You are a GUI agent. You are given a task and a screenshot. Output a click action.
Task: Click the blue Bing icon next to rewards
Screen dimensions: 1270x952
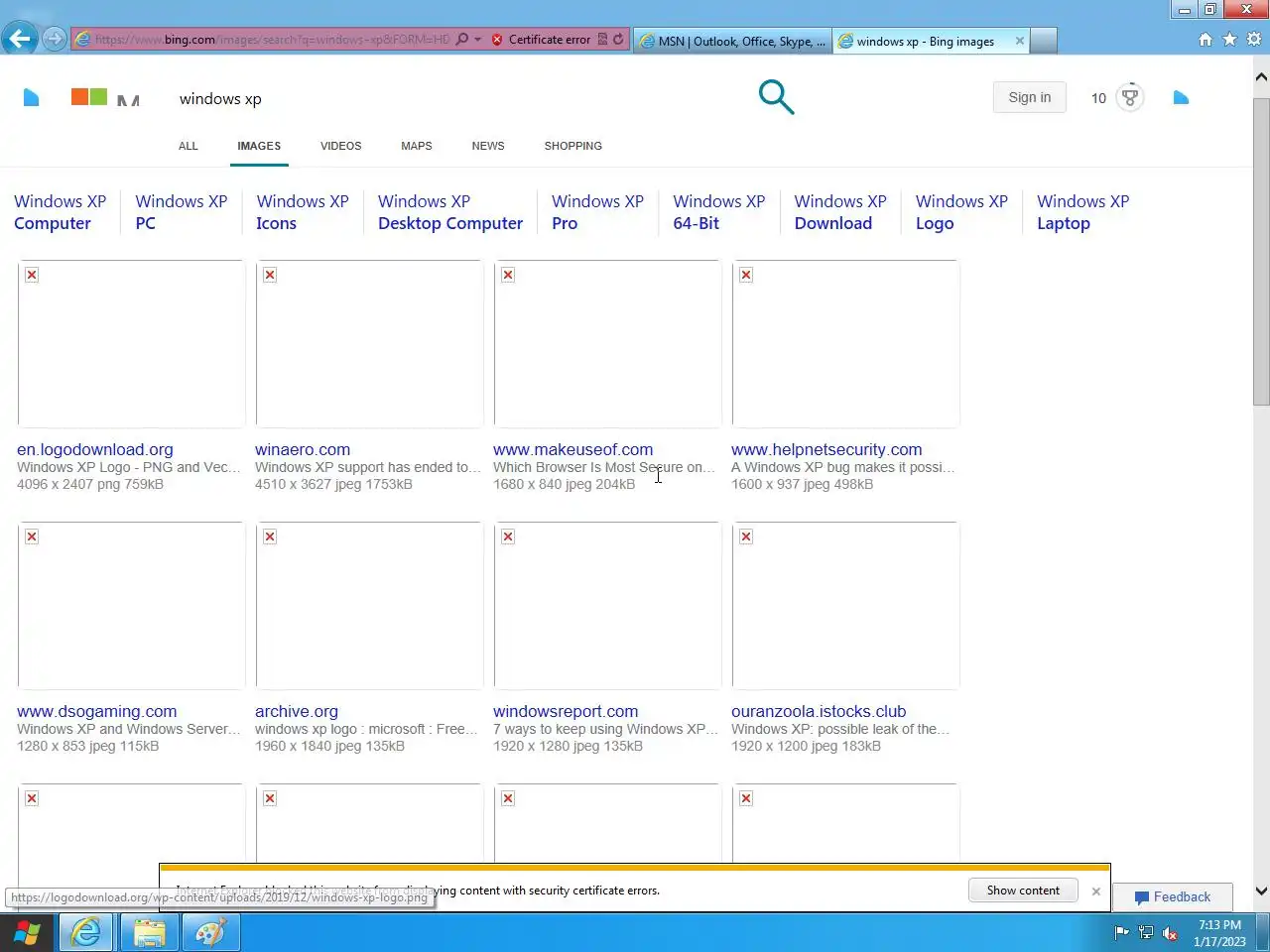pyautogui.click(x=1181, y=97)
